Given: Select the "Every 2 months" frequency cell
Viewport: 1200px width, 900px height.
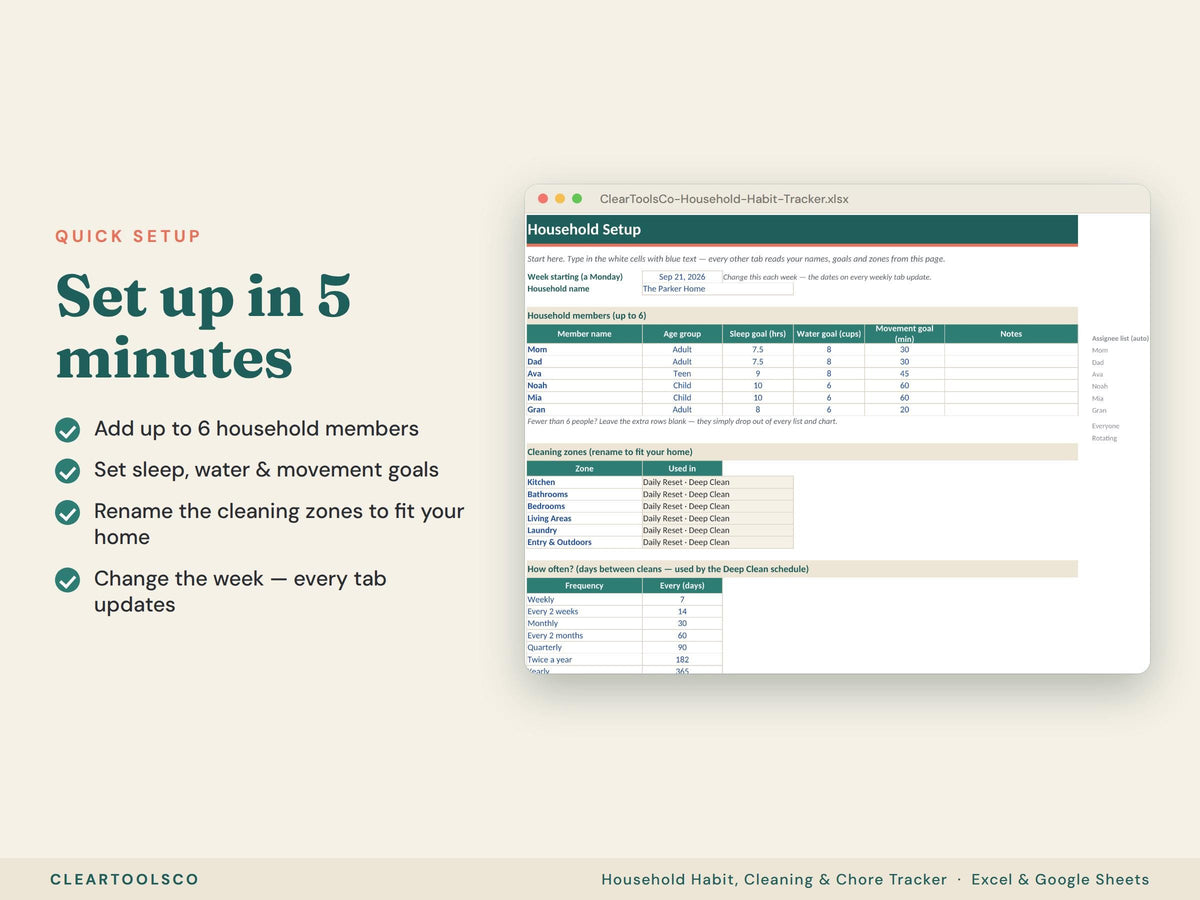Looking at the screenshot, I should click(584, 636).
